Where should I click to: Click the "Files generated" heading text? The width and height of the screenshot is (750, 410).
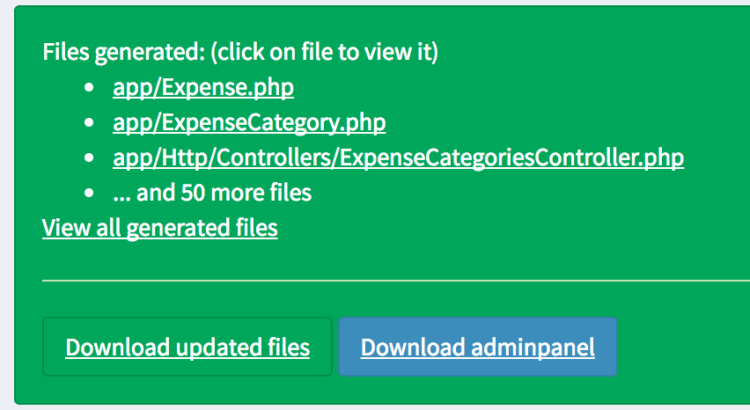[x=240, y=52]
